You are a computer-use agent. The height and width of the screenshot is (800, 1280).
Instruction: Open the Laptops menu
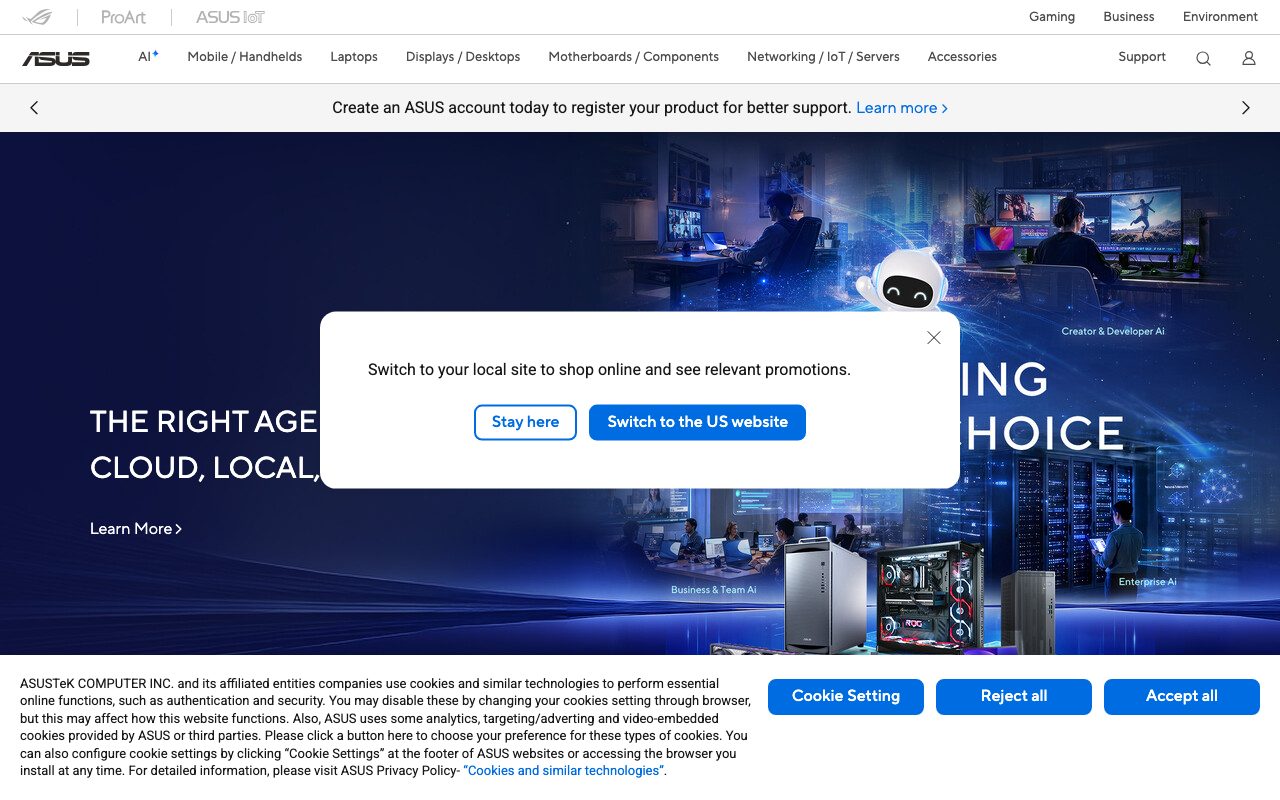click(x=354, y=57)
